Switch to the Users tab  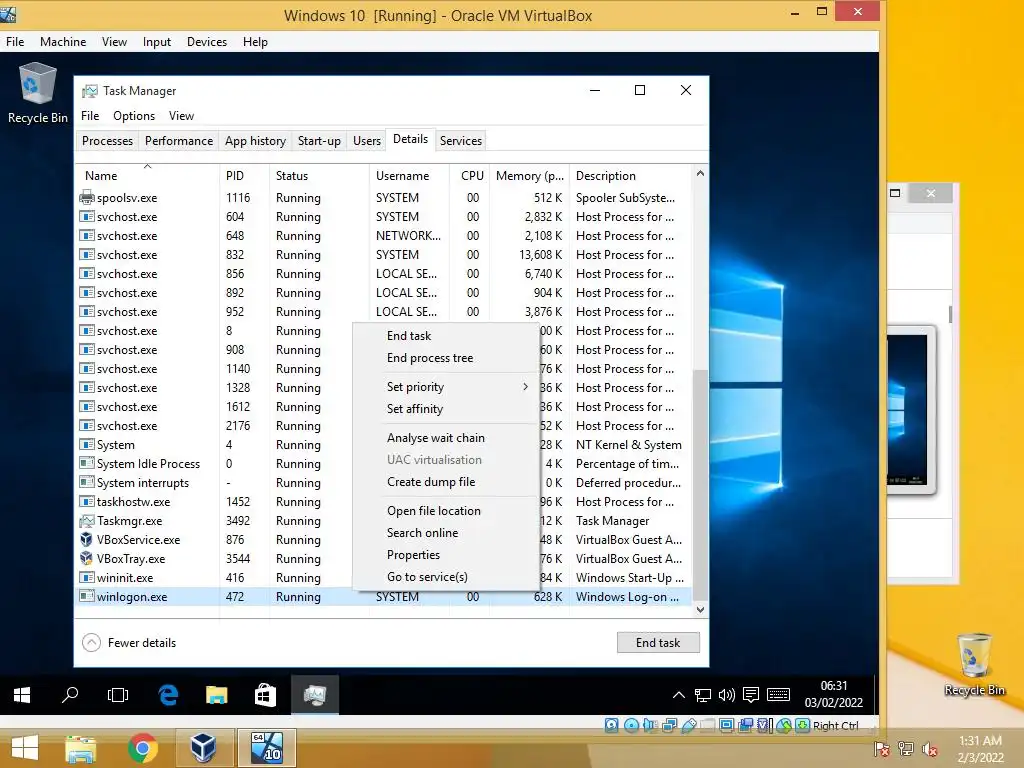point(367,141)
